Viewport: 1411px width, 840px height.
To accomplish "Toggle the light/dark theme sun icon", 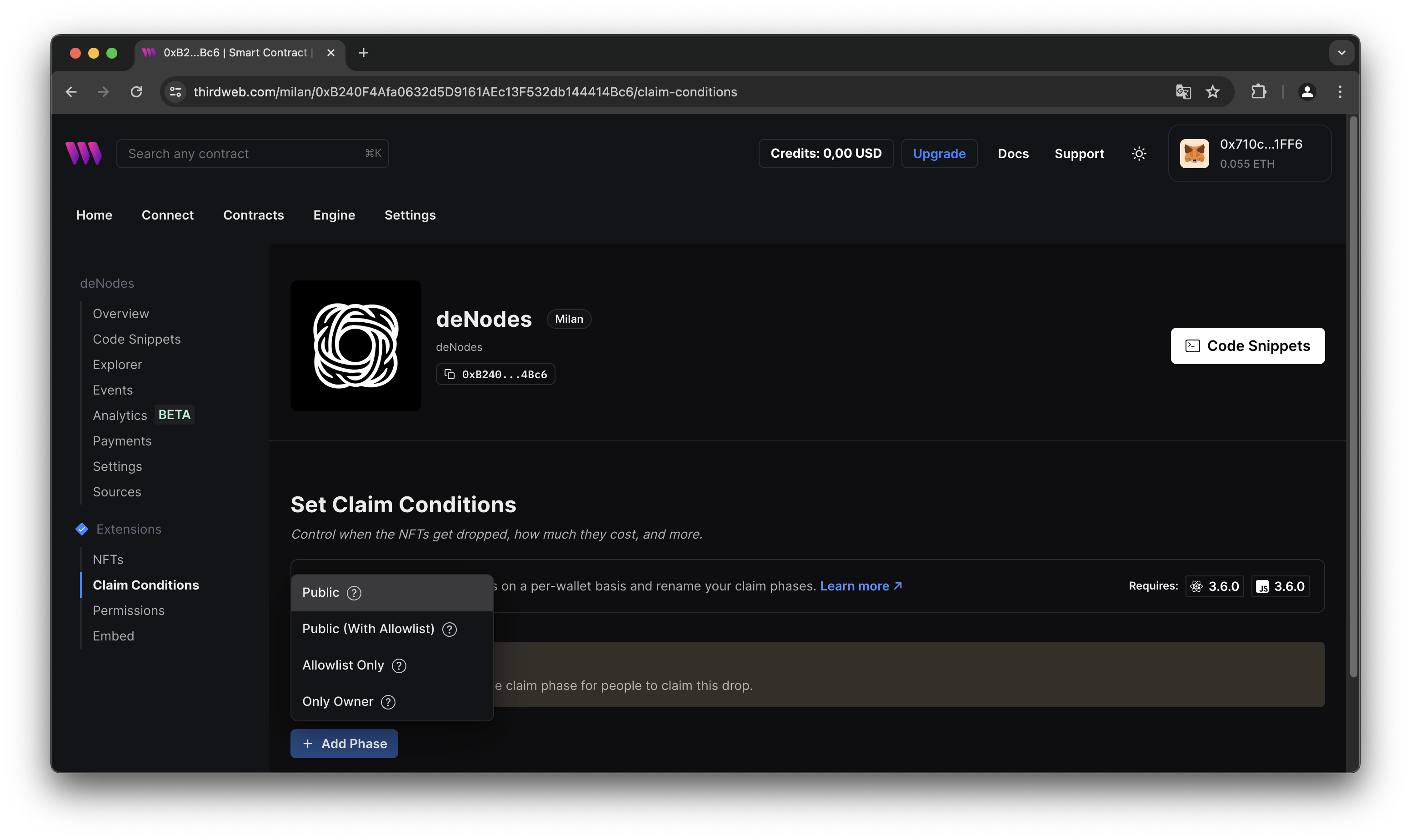I will pyautogui.click(x=1139, y=153).
